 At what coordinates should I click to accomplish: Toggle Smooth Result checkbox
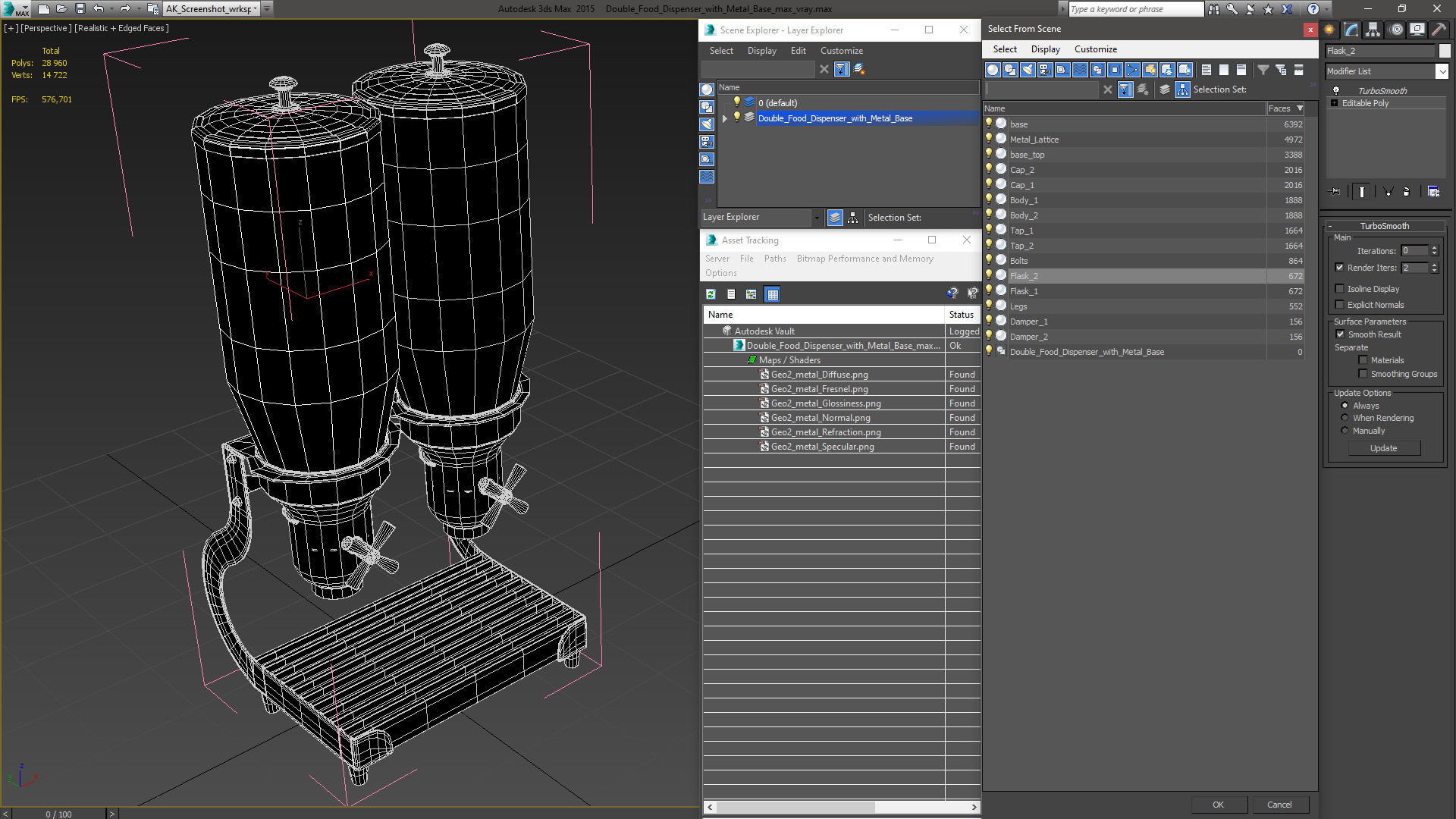coord(1340,334)
